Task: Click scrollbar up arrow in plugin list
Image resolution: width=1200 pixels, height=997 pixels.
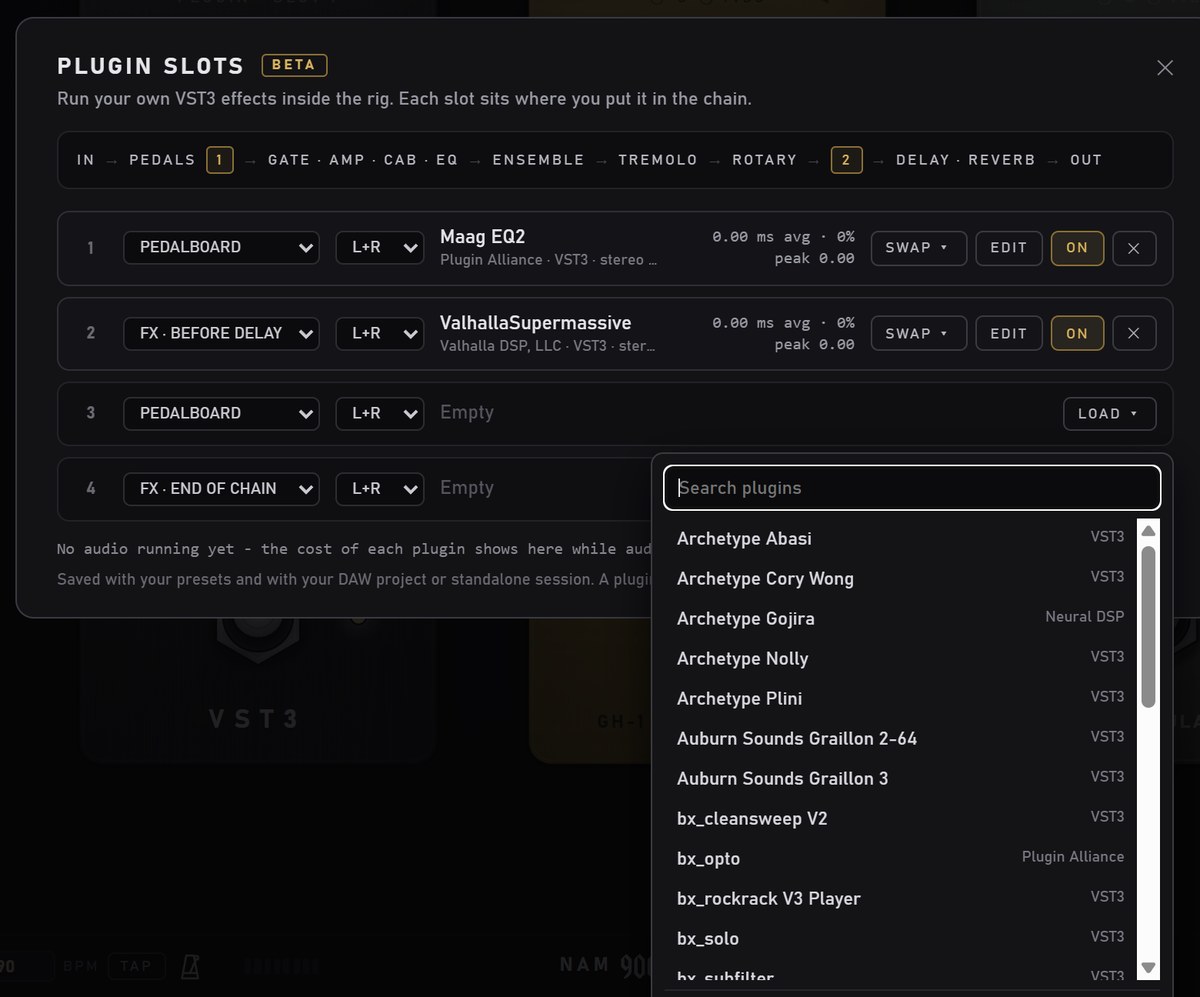Action: pos(1148,531)
